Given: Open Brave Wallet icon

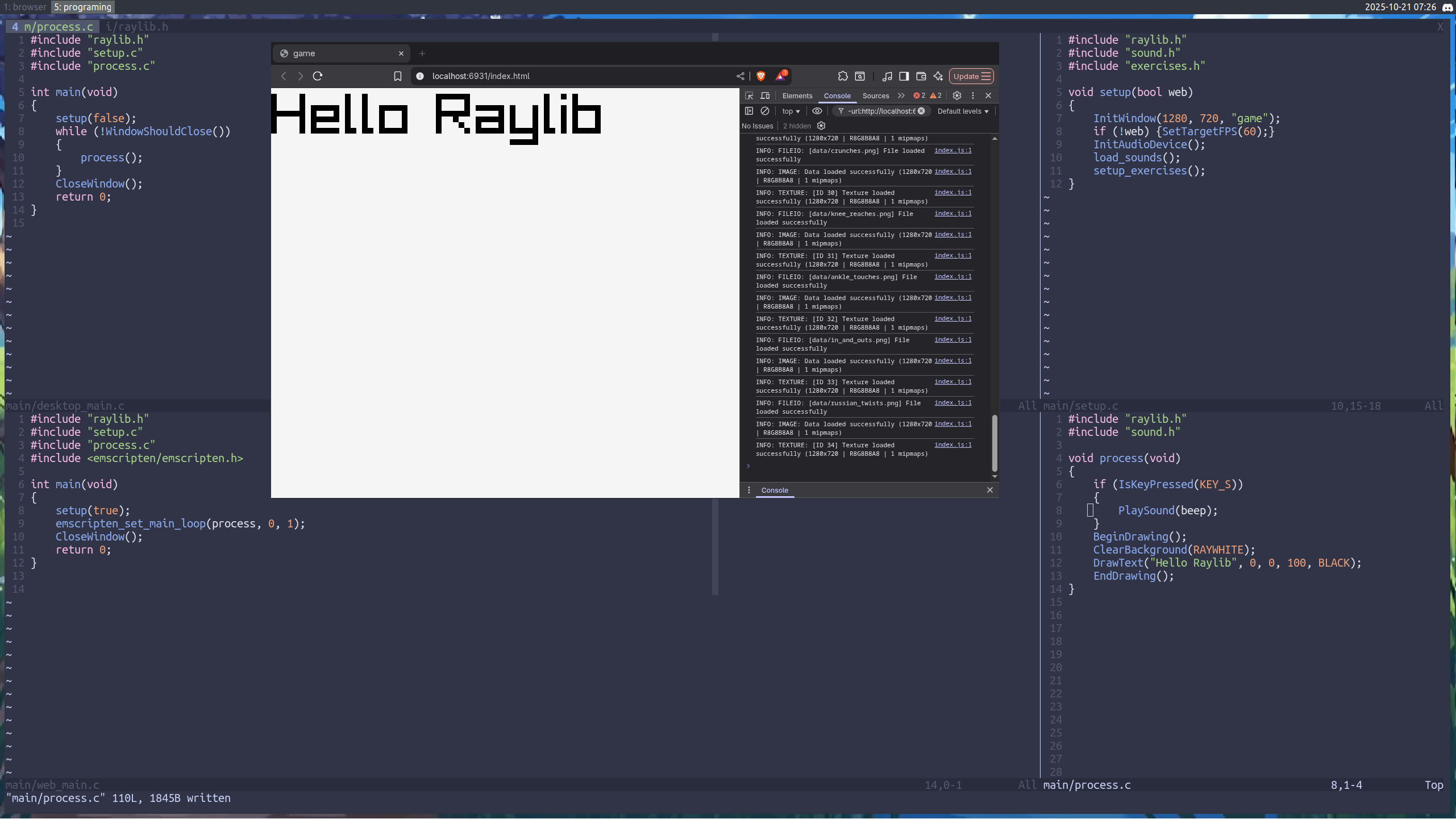Looking at the screenshot, I should [921, 76].
